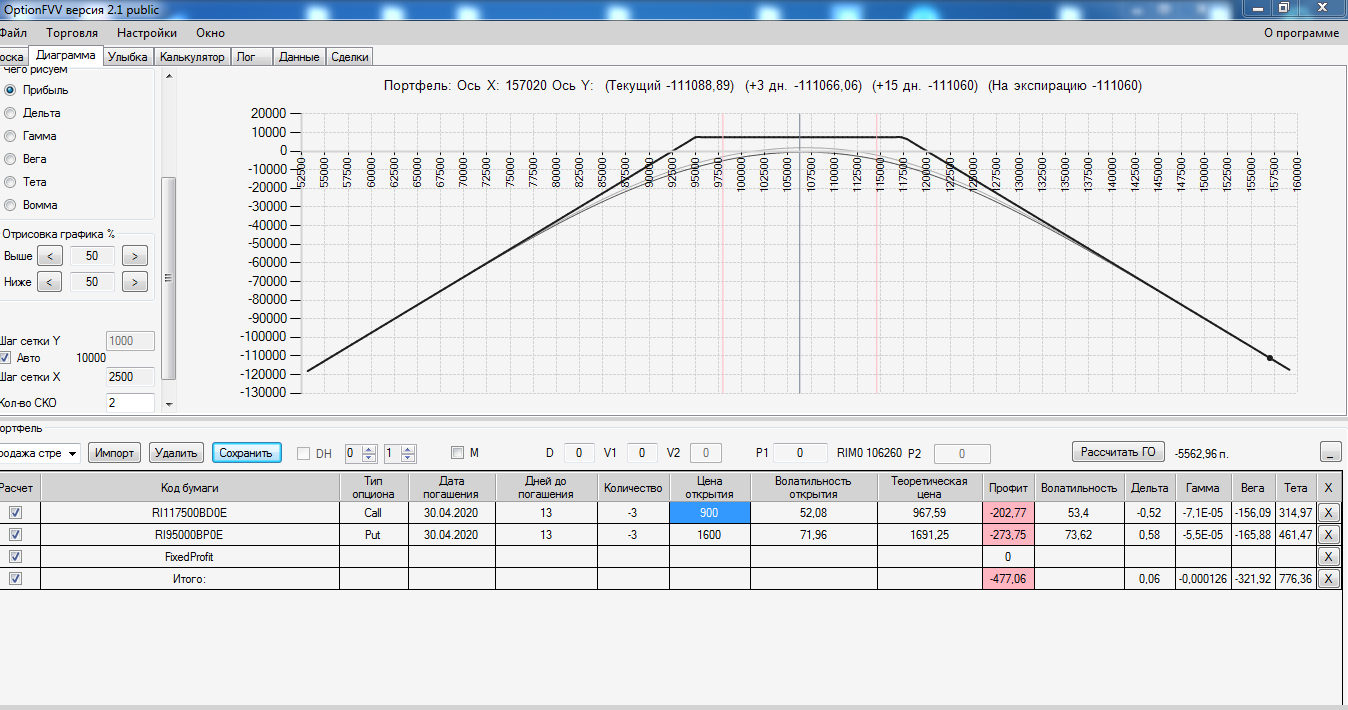Click the Цена открытия cell 900
Image resolution: width=1348 pixels, height=710 pixels.
[709, 512]
